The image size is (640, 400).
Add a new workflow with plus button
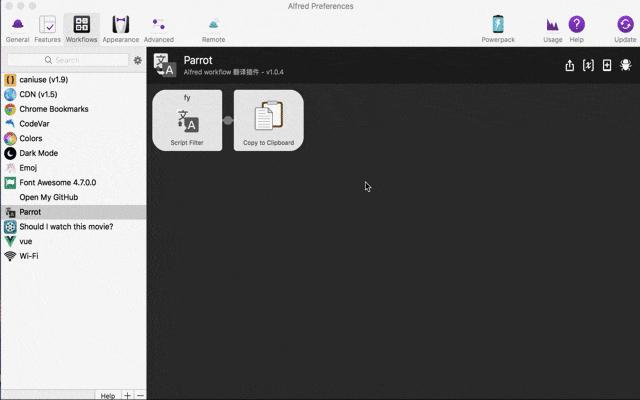(127, 396)
